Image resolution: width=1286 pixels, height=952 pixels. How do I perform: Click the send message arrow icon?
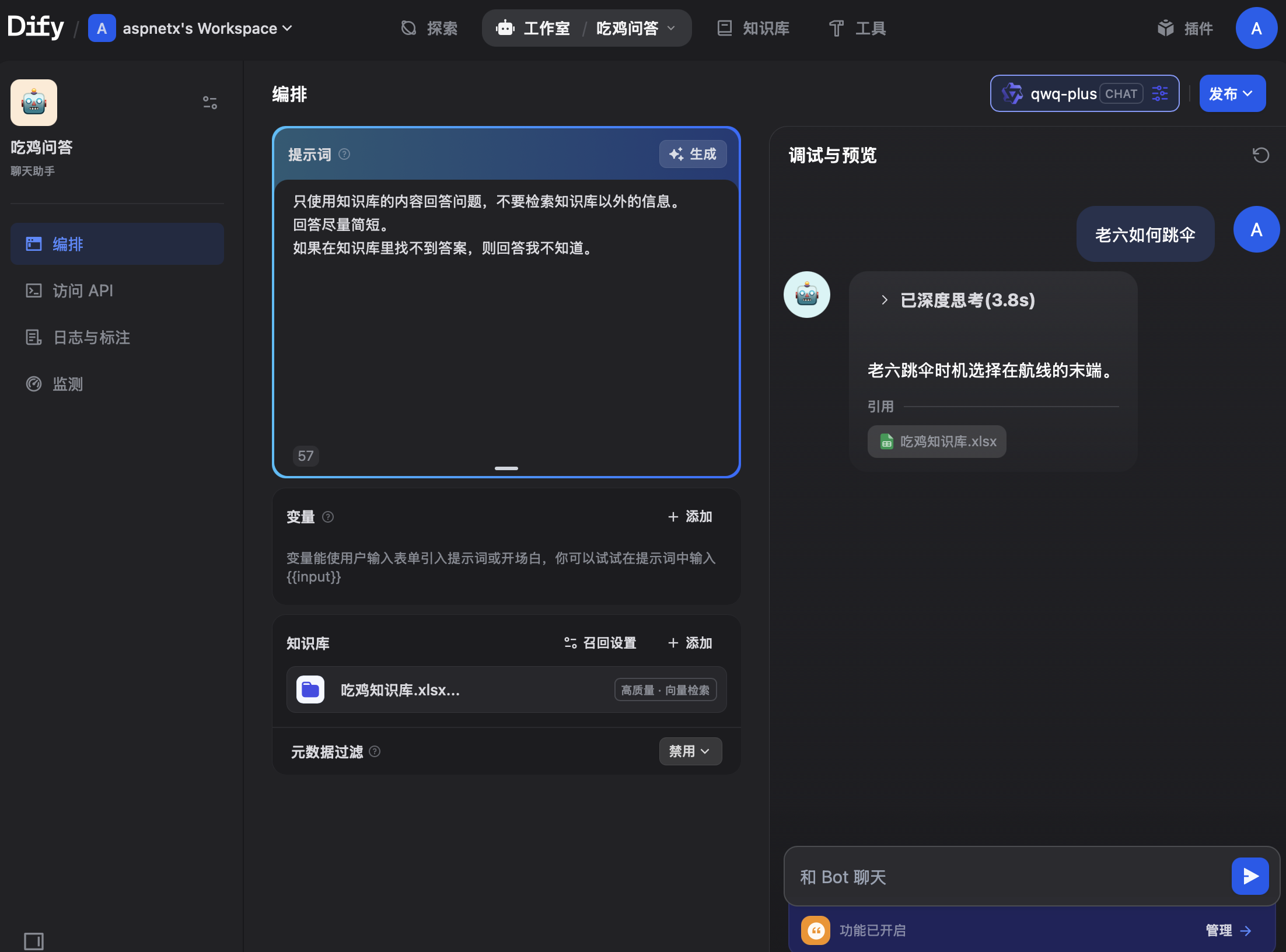coord(1250,876)
